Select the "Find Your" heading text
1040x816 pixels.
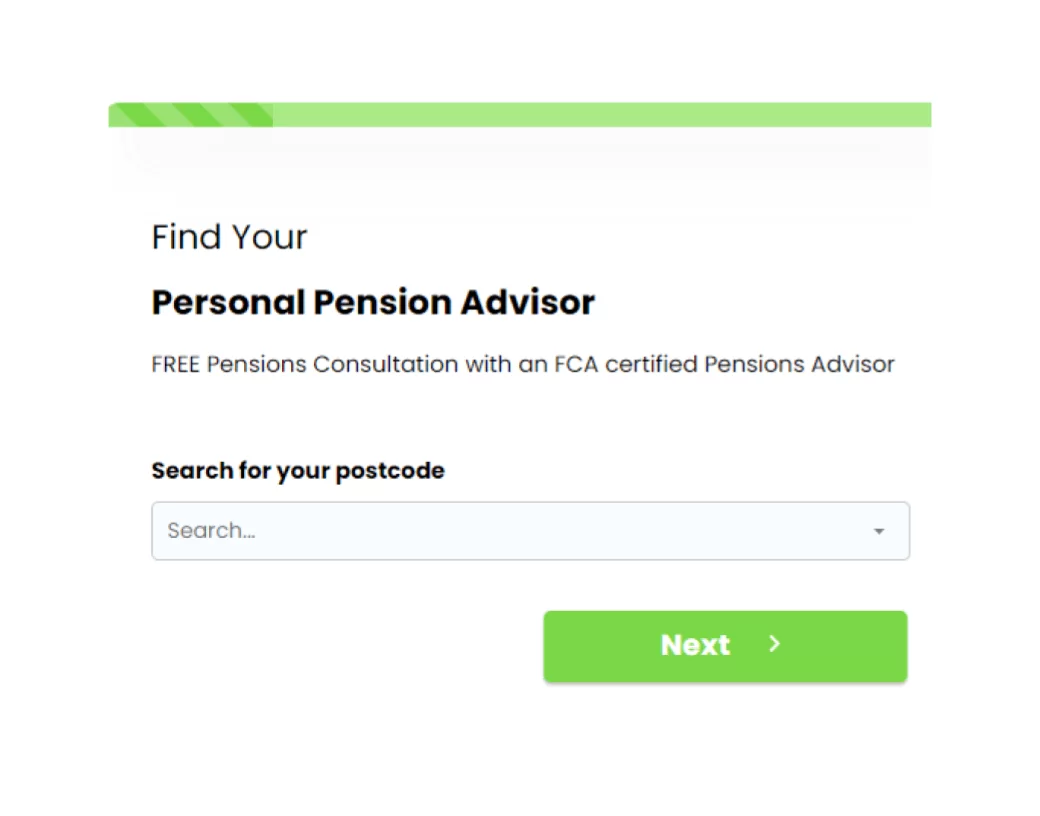coord(229,237)
